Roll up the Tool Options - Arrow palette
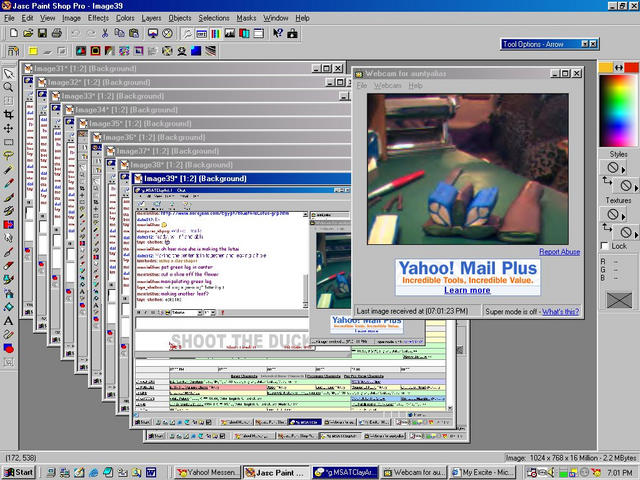The height and width of the screenshot is (480, 640). 584,44
